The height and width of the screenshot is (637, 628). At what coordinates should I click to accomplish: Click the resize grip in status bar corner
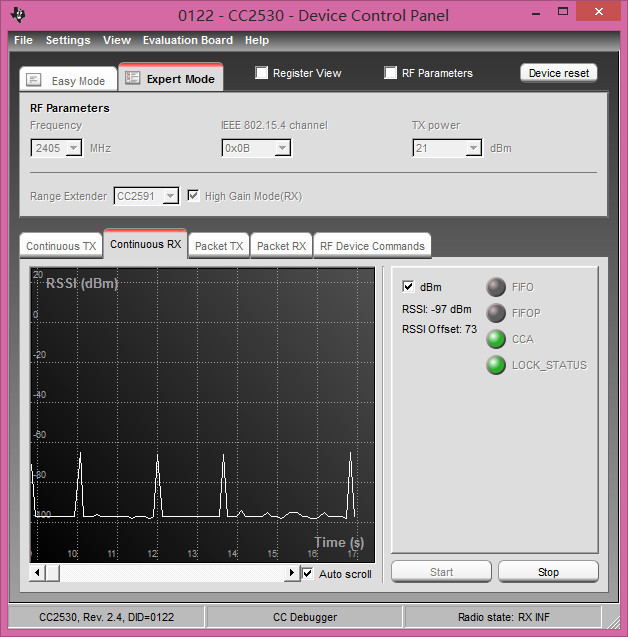pyautogui.click(x=612, y=620)
